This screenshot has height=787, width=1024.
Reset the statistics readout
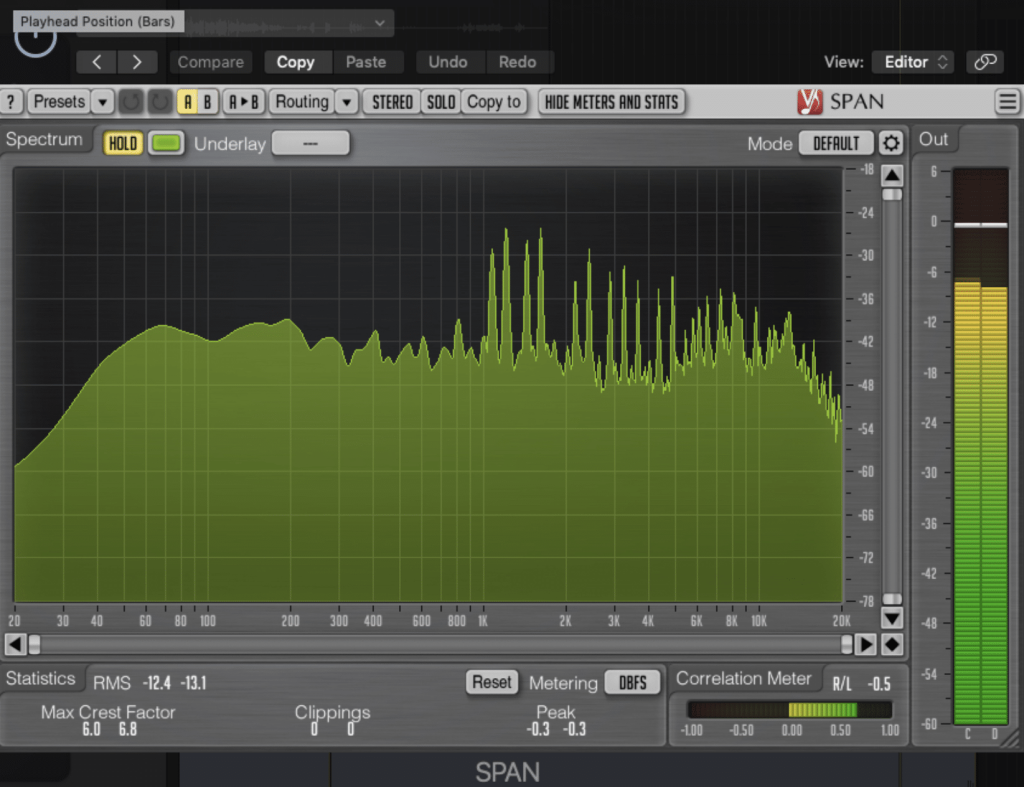492,682
